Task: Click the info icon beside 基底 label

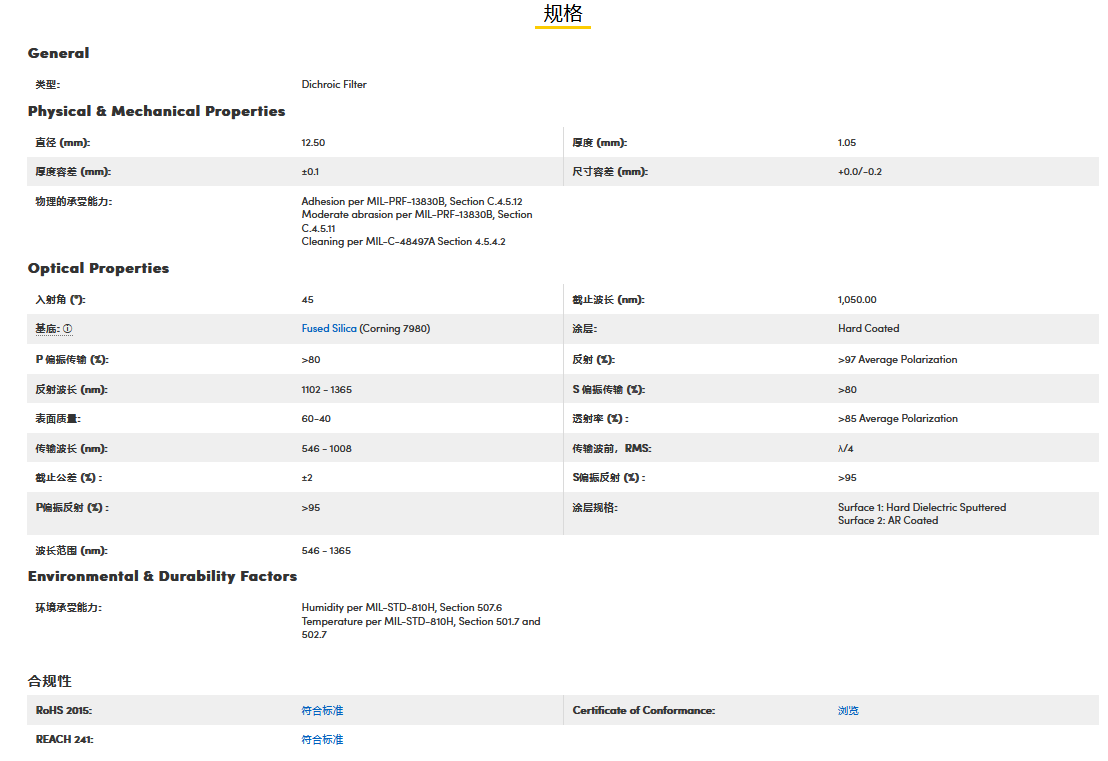Action: pos(68,329)
